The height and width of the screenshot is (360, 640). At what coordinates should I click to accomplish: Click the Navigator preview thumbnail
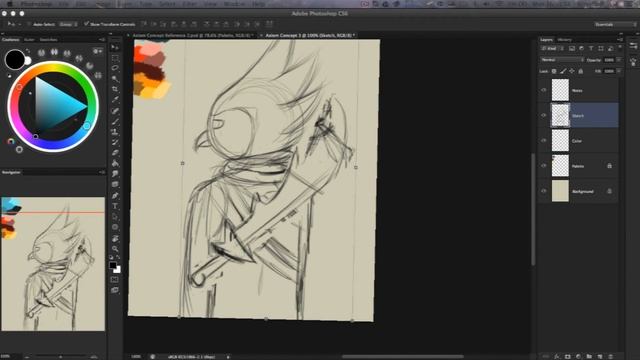point(53,264)
